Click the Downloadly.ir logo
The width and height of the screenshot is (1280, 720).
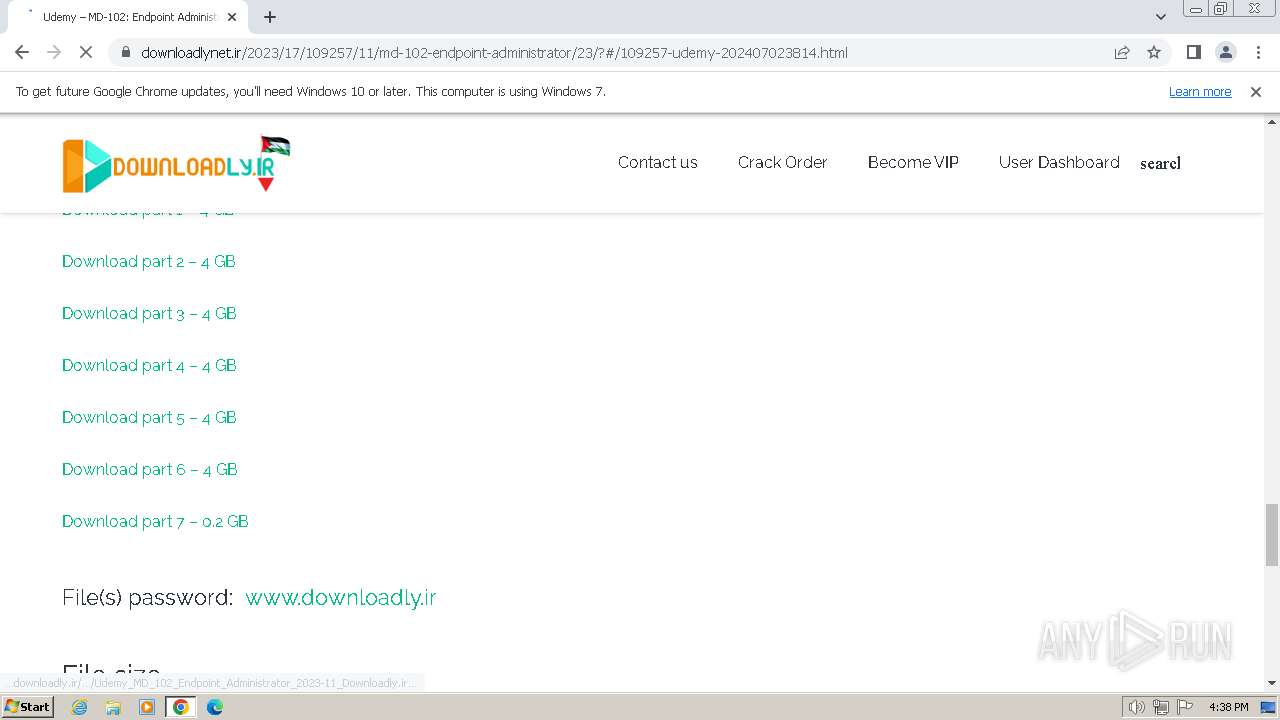(176, 164)
